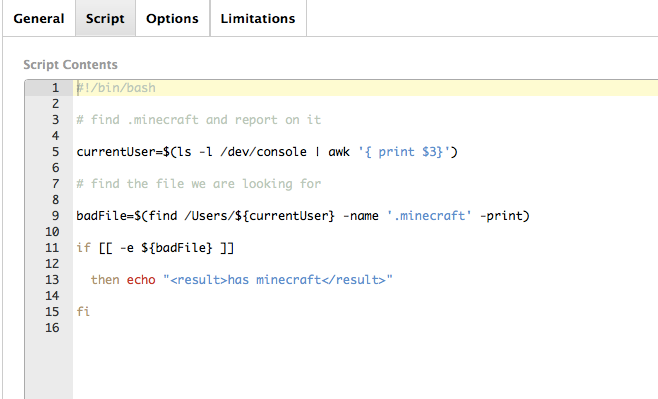Click the Script Contents label
The width and height of the screenshot is (658, 399).
(x=70, y=65)
